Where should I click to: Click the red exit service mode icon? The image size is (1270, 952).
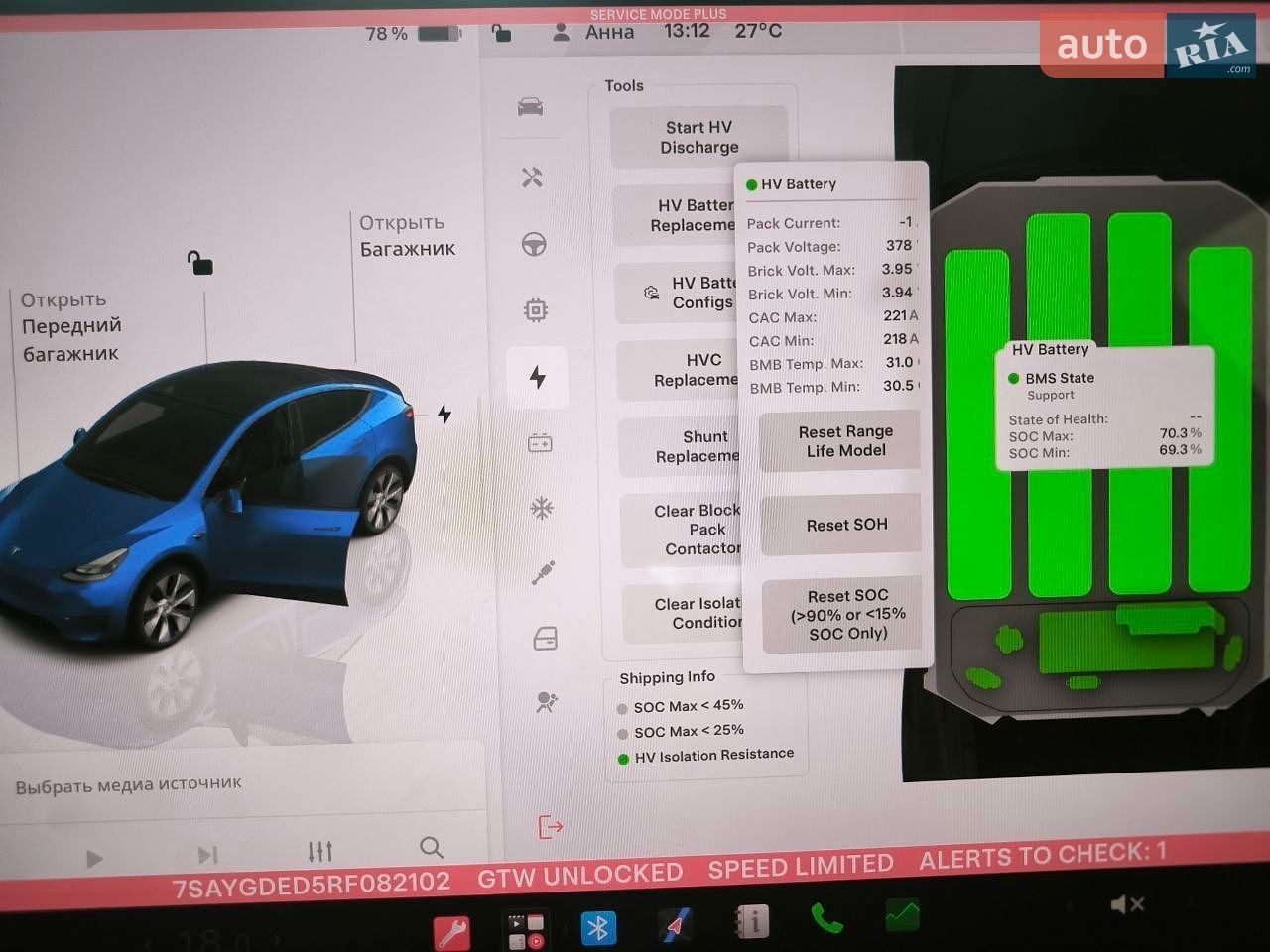point(550,826)
